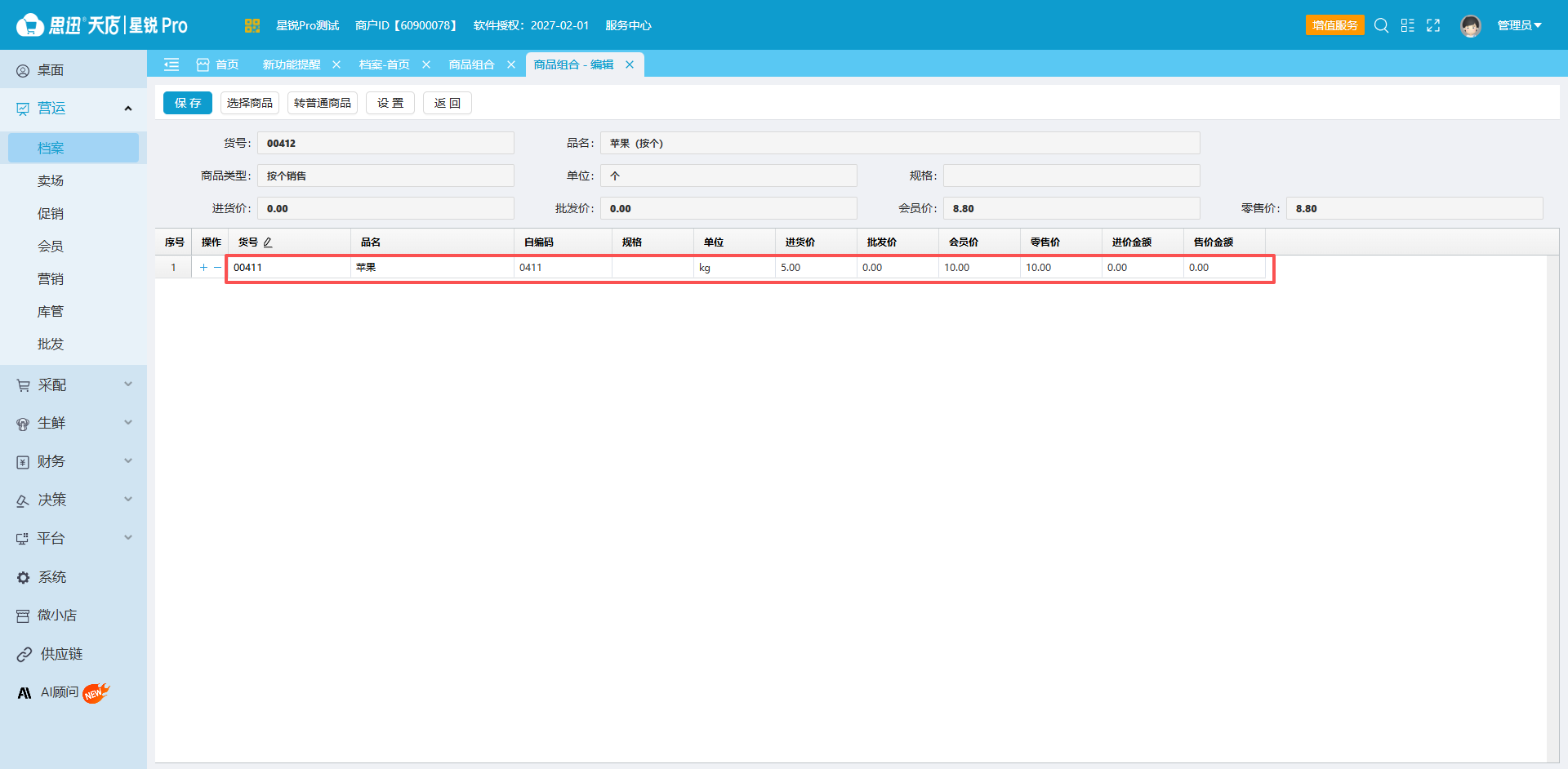The height and width of the screenshot is (769, 1568).
Task: Click the edit pencil icon beside 货号 column
Action: pos(268,242)
